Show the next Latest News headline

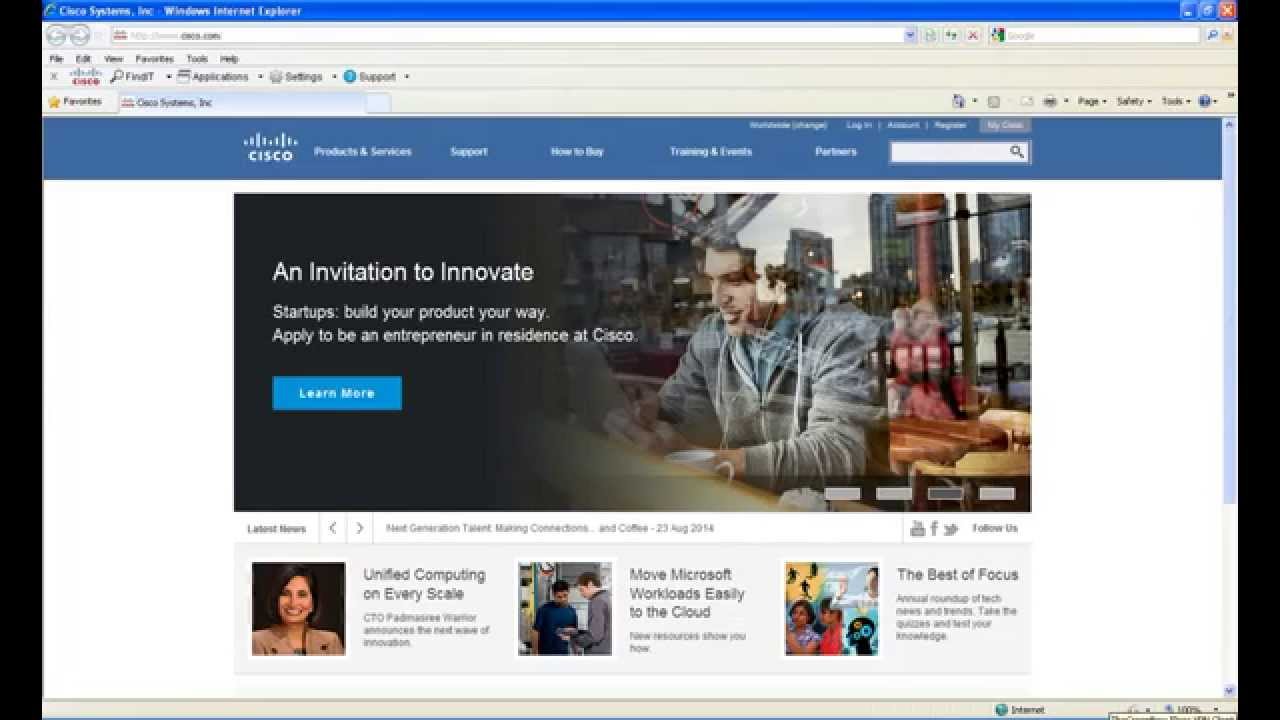(360, 528)
